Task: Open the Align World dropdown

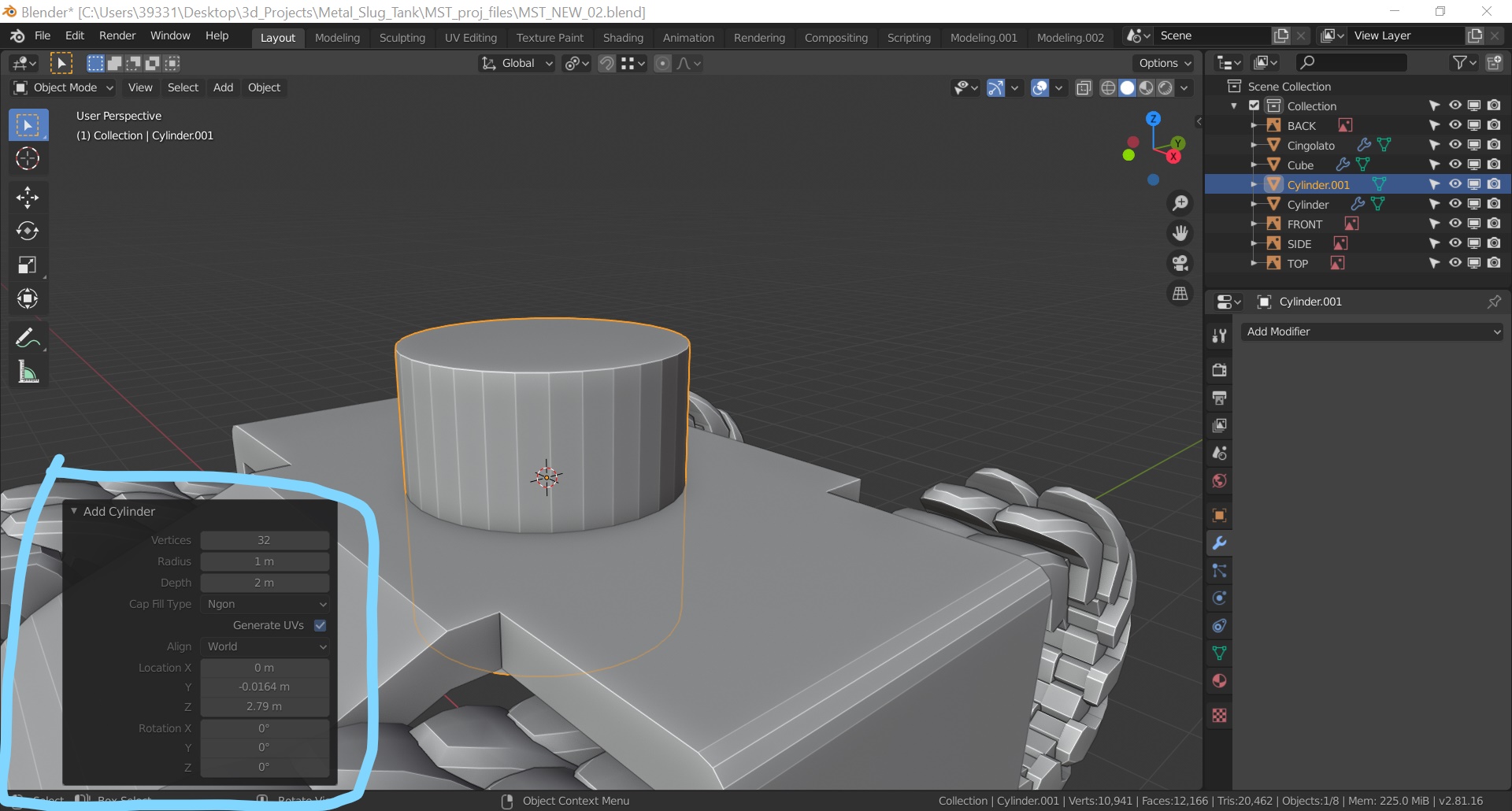Action: tap(265, 646)
